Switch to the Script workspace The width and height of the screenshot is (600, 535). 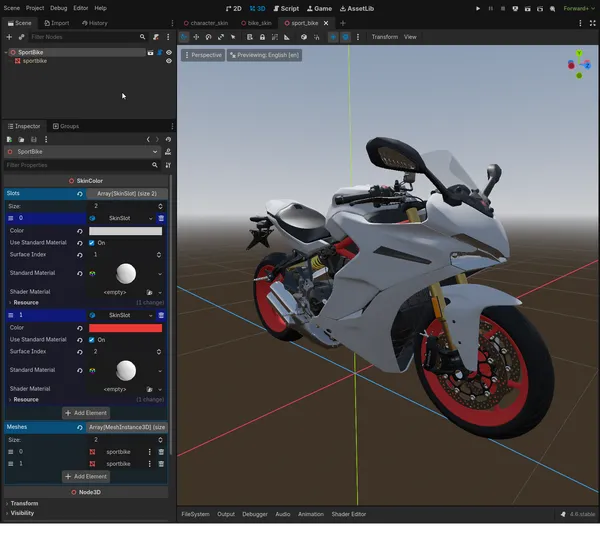coord(286,8)
